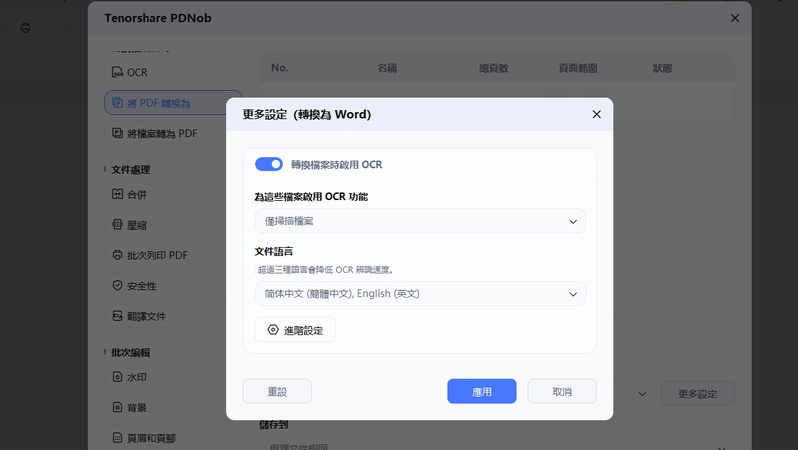
Task: Select 合併 merge in sidebar
Action: click(x=166, y=194)
